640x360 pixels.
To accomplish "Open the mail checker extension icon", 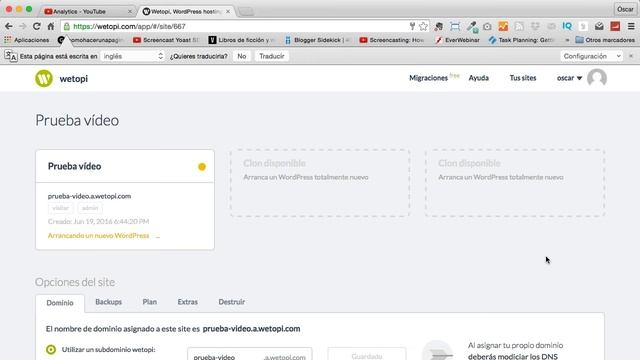I will (599, 27).
